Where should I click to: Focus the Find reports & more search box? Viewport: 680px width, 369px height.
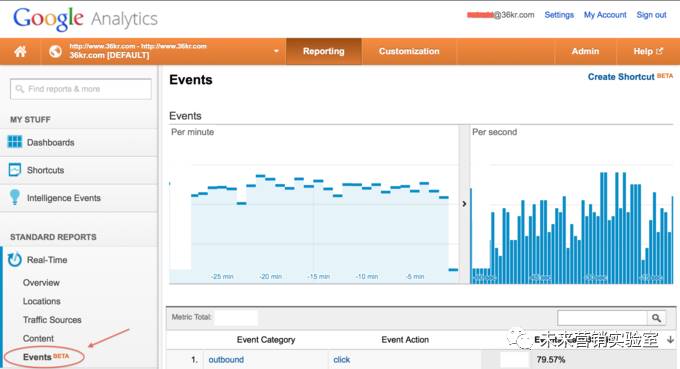(81, 89)
